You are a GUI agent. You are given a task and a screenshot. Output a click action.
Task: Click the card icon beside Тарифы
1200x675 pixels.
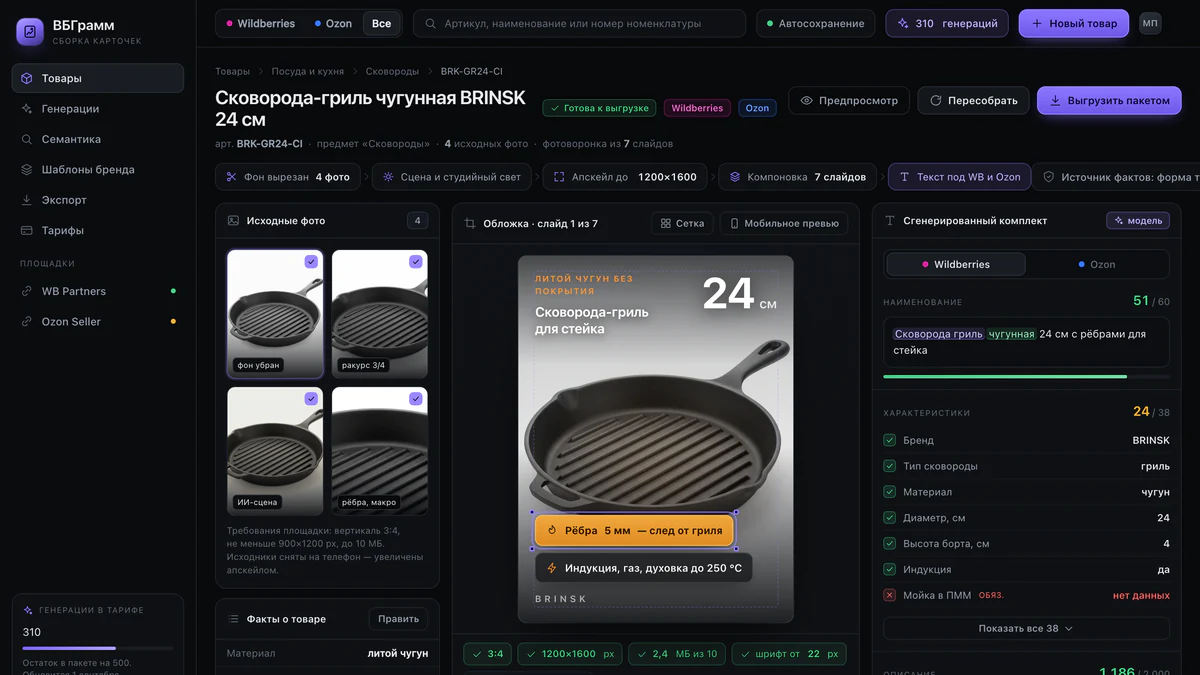27,231
